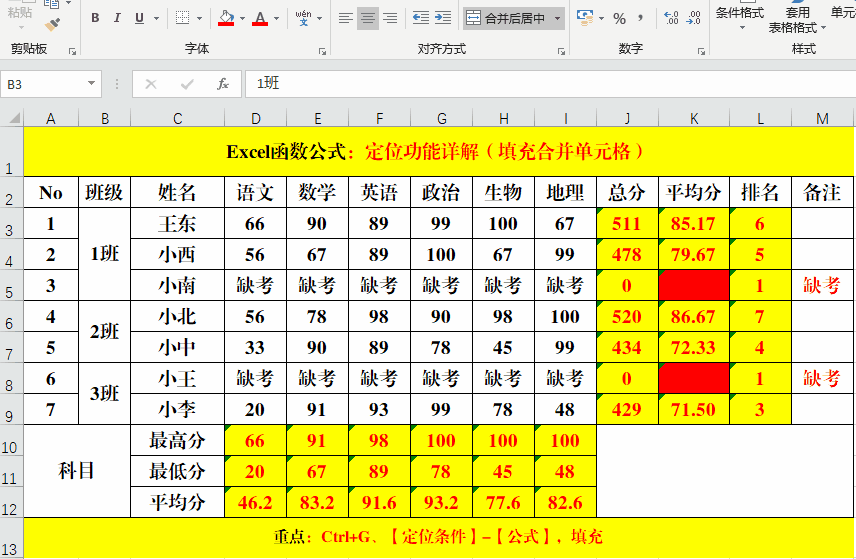The height and width of the screenshot is (559, 856).
Task: Align text left in the cell
Action: pos(345,18)
